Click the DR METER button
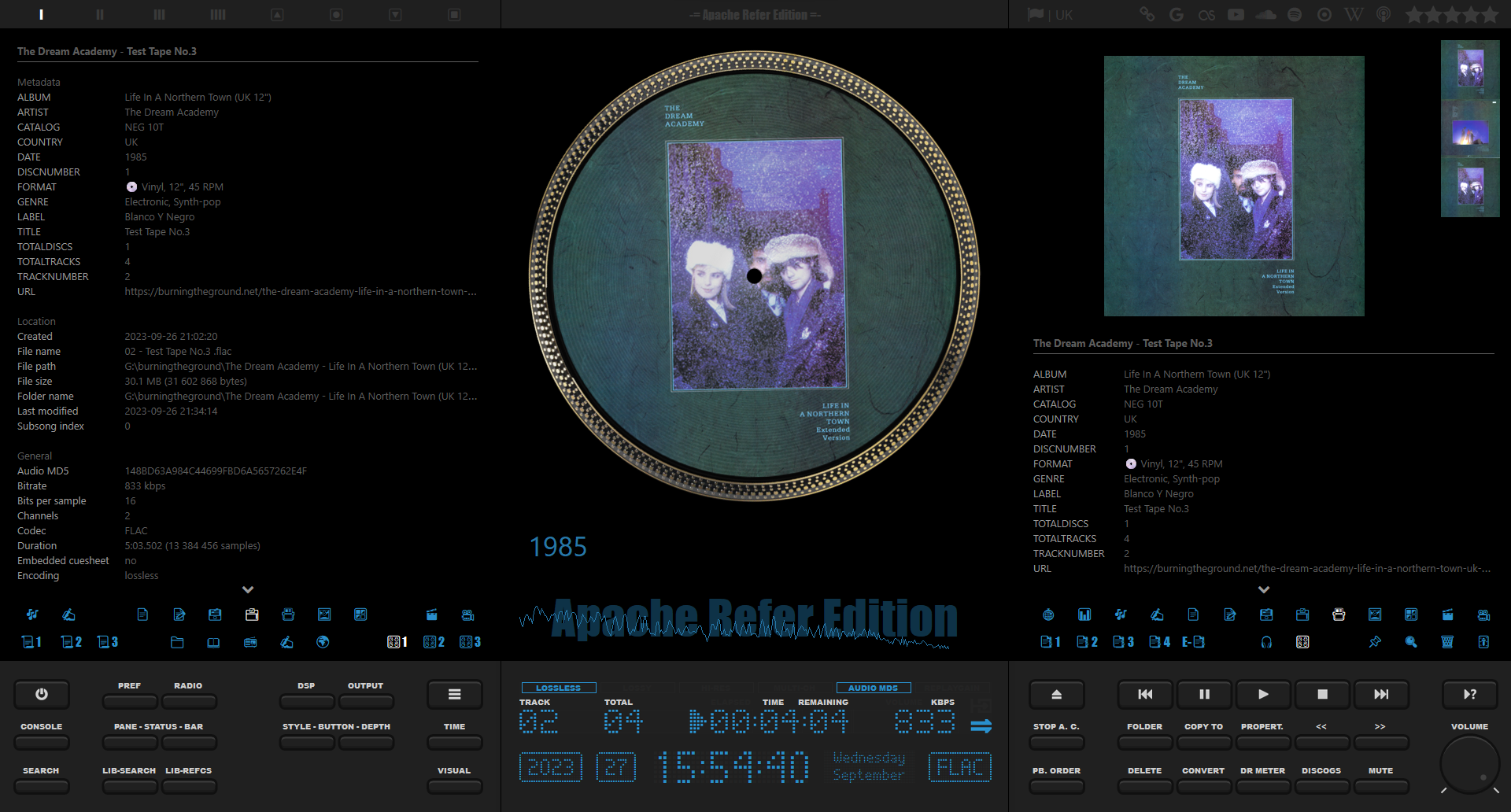This screenshot has width=1511, height=812. click(1262, 786)
